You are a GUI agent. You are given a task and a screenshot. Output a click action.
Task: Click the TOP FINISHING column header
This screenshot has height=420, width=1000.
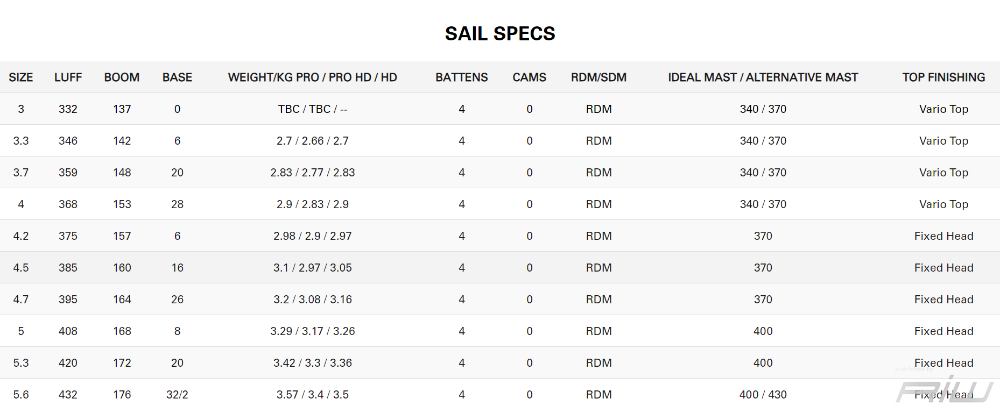tap(943, 77)
